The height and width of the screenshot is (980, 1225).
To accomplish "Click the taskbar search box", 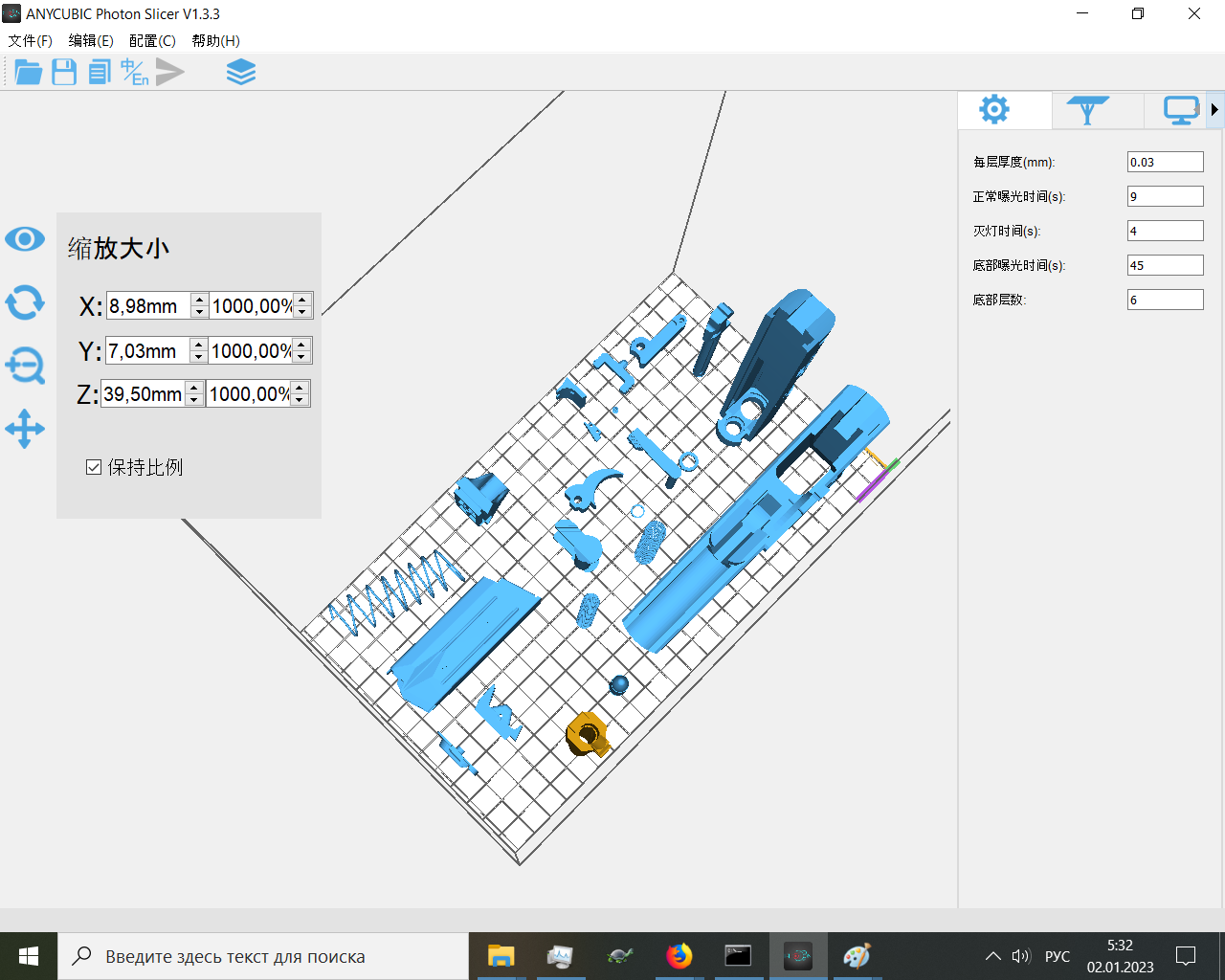I will 263,956.
